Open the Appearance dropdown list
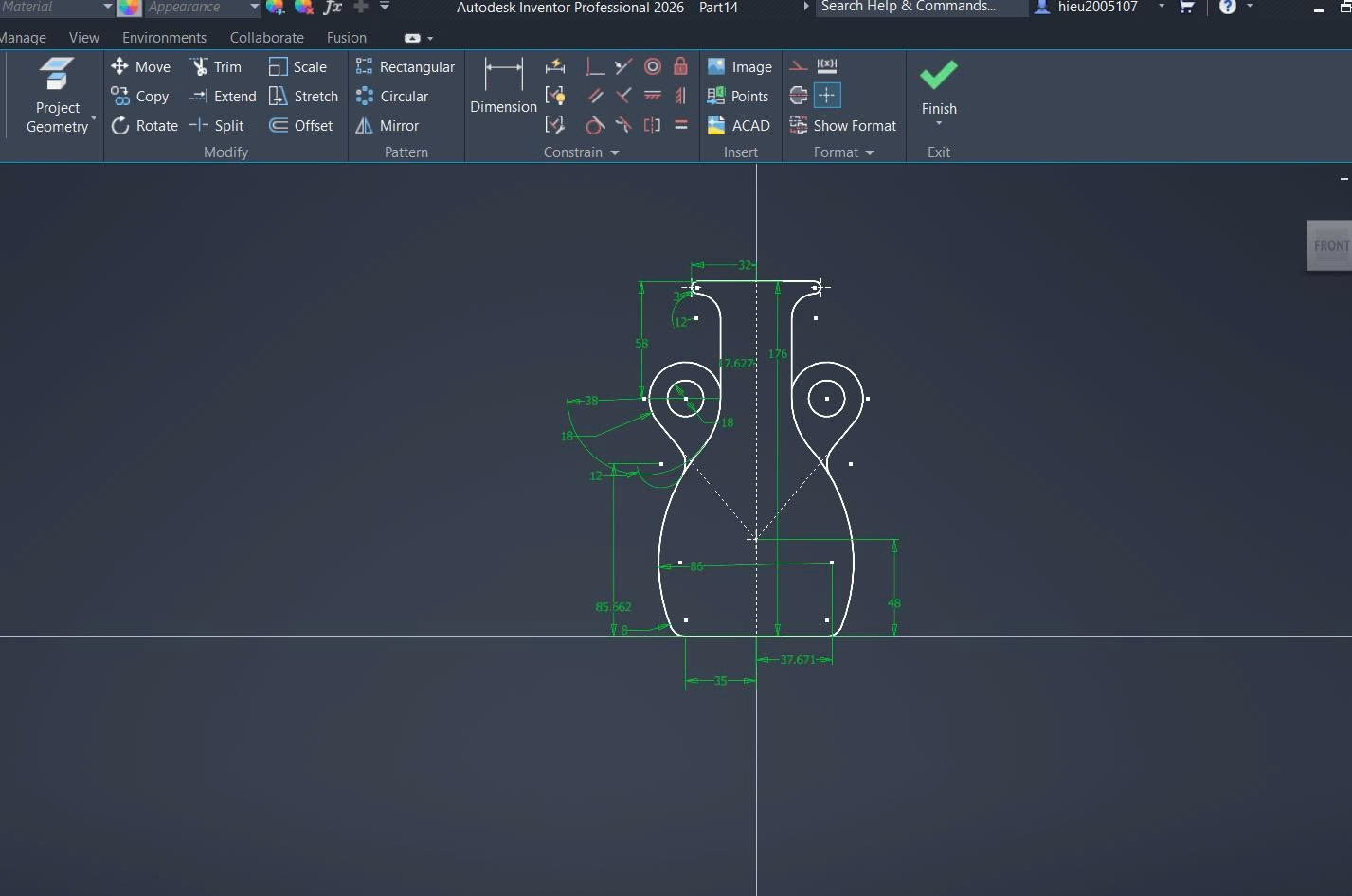1352x896 pixels. pyautogui.click(x=254, y=8)
